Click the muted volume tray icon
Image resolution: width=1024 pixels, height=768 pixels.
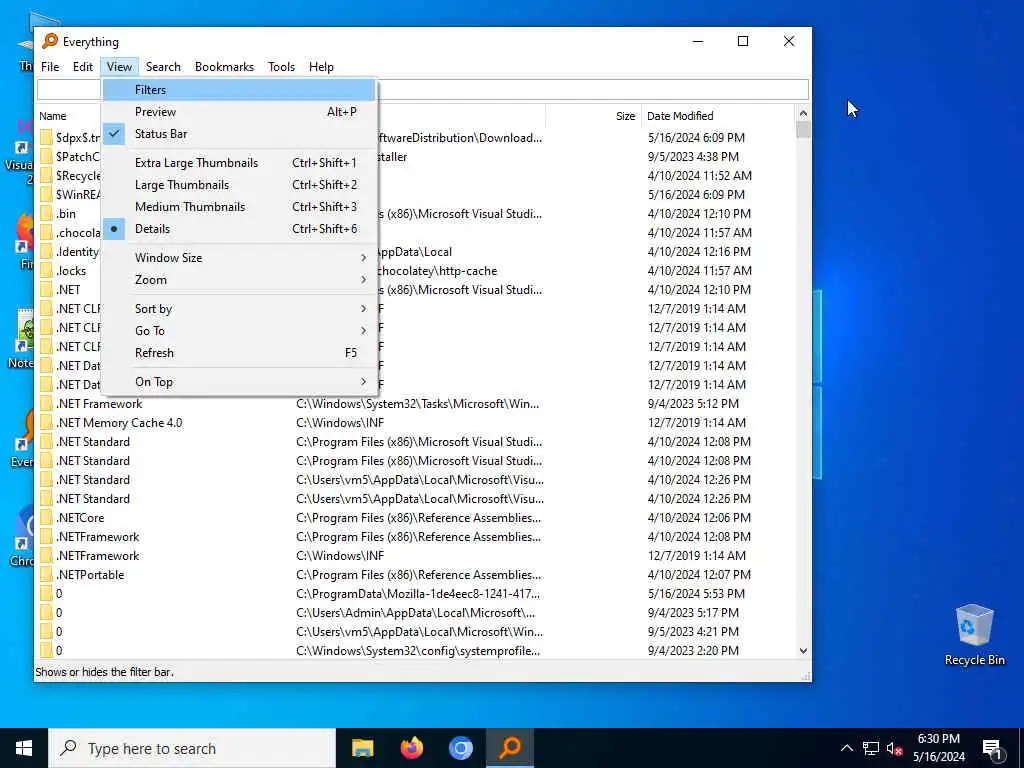[x=894, y=748]
